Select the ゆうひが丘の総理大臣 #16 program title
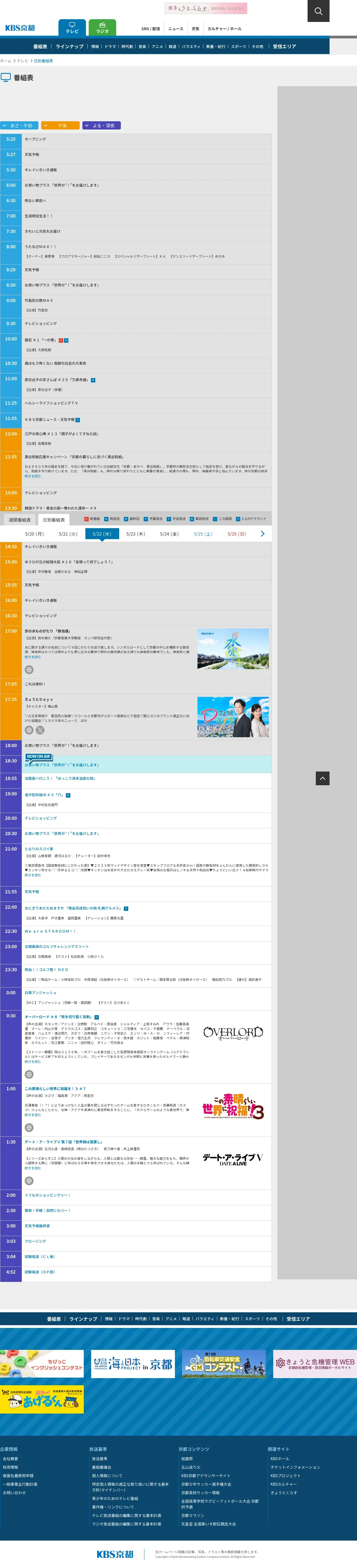 click(x=69, y=562)
